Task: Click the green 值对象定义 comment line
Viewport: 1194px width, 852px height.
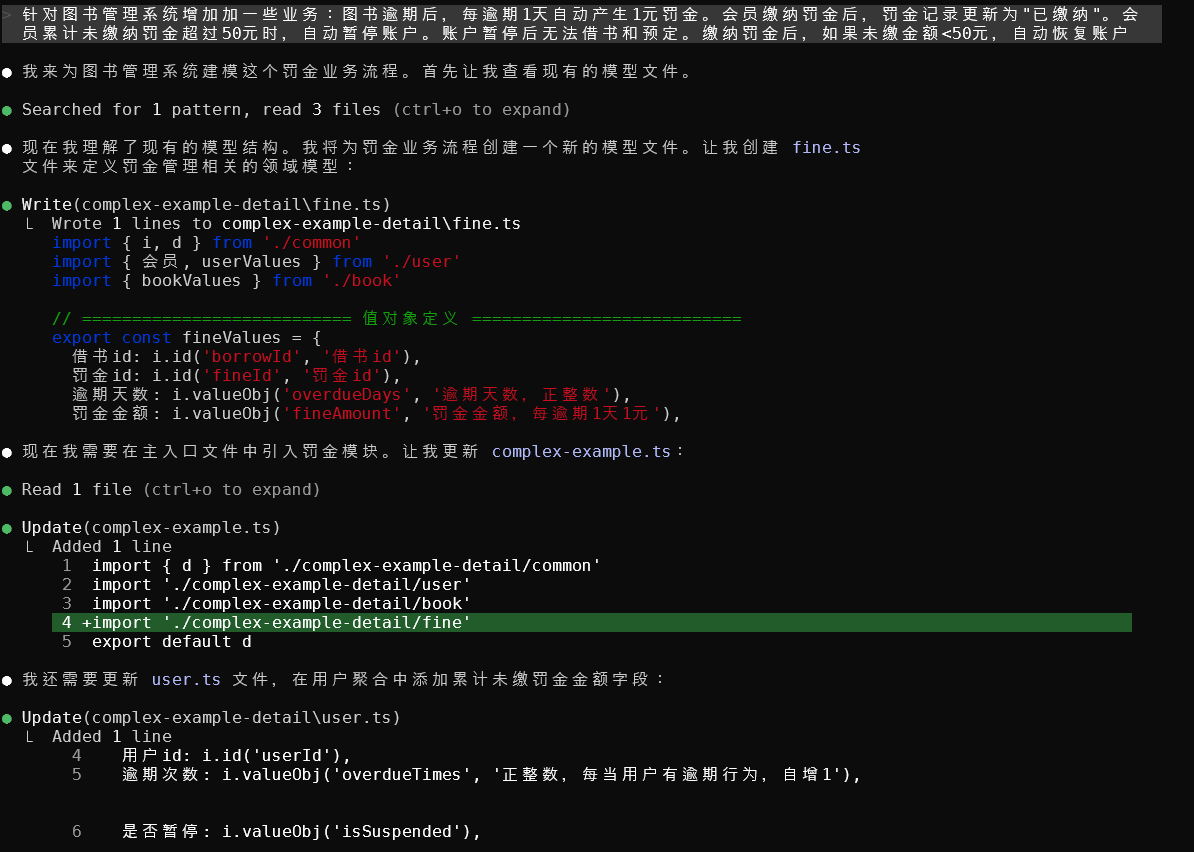Action: pos(396,319)
